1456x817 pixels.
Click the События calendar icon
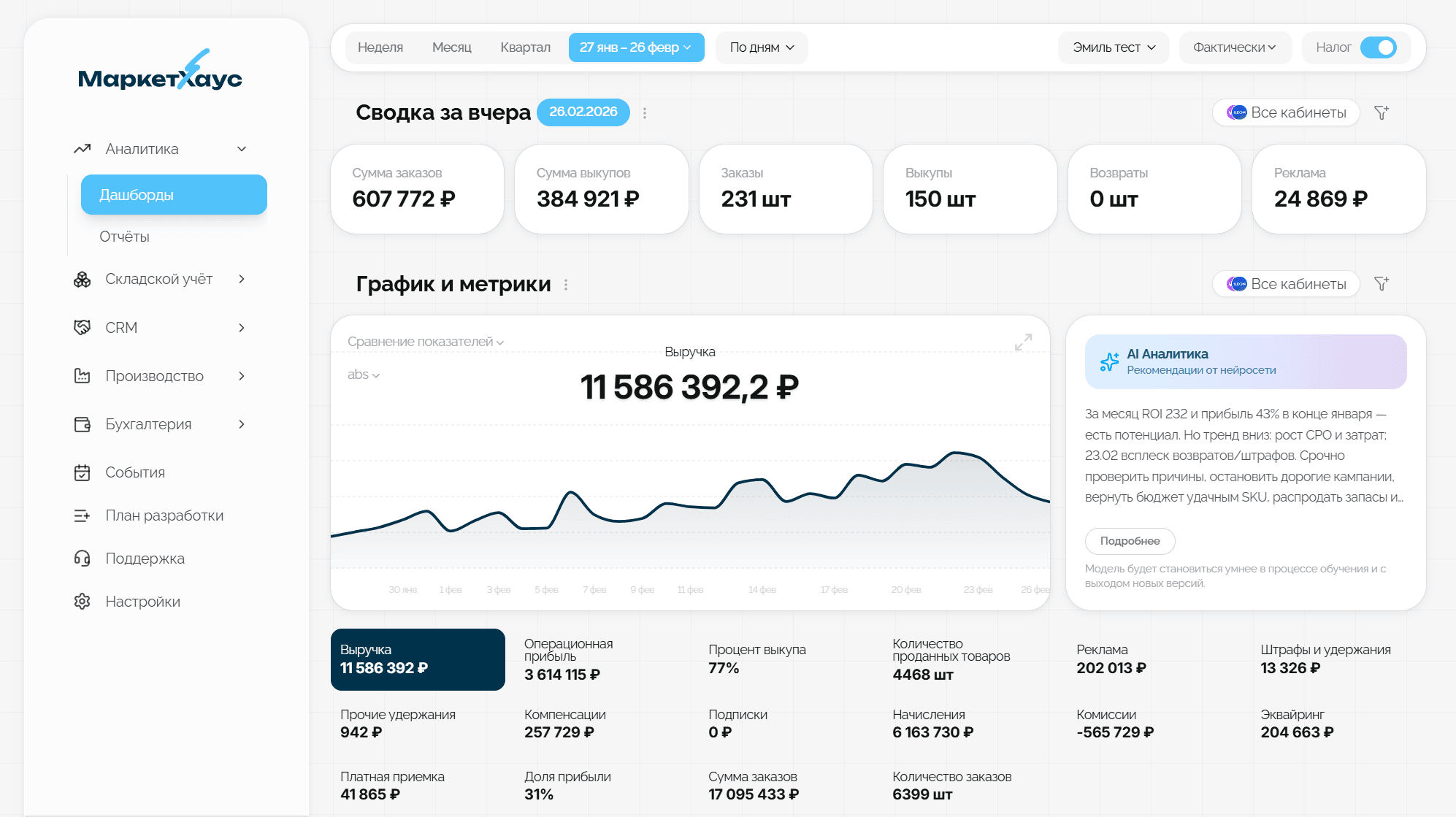coord(82,472)
